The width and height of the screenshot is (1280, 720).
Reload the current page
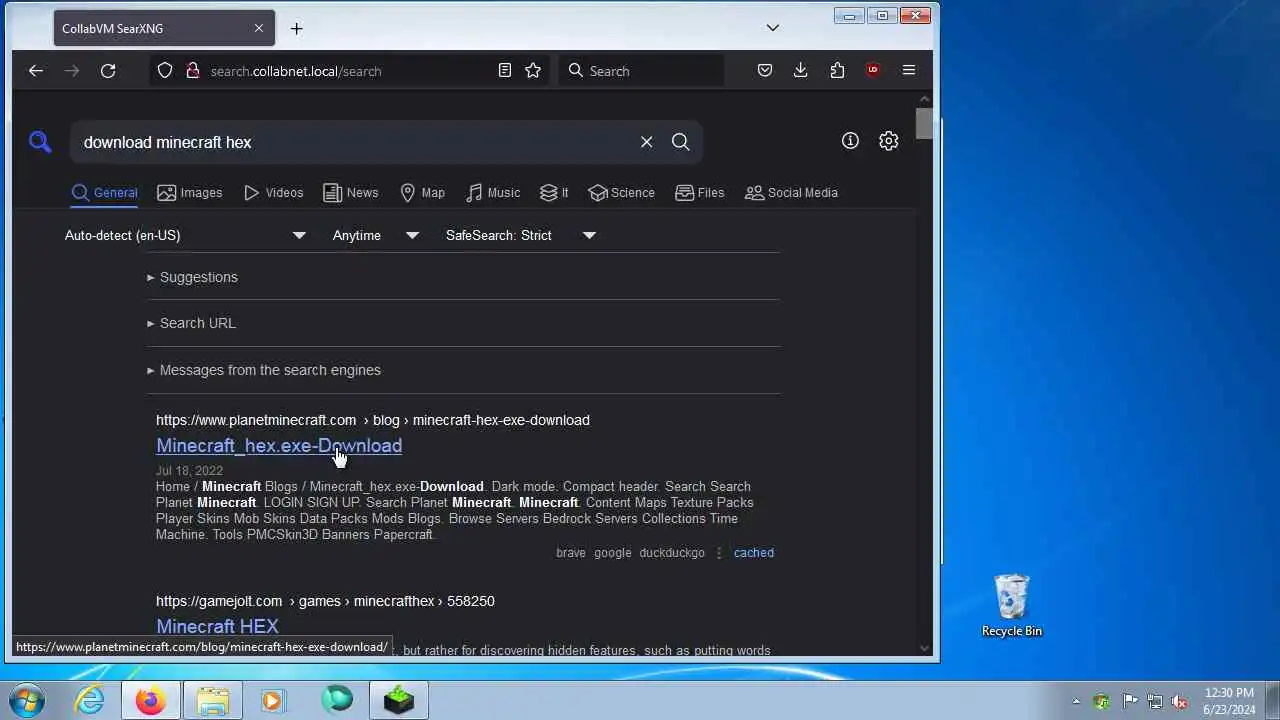(108, 71)
